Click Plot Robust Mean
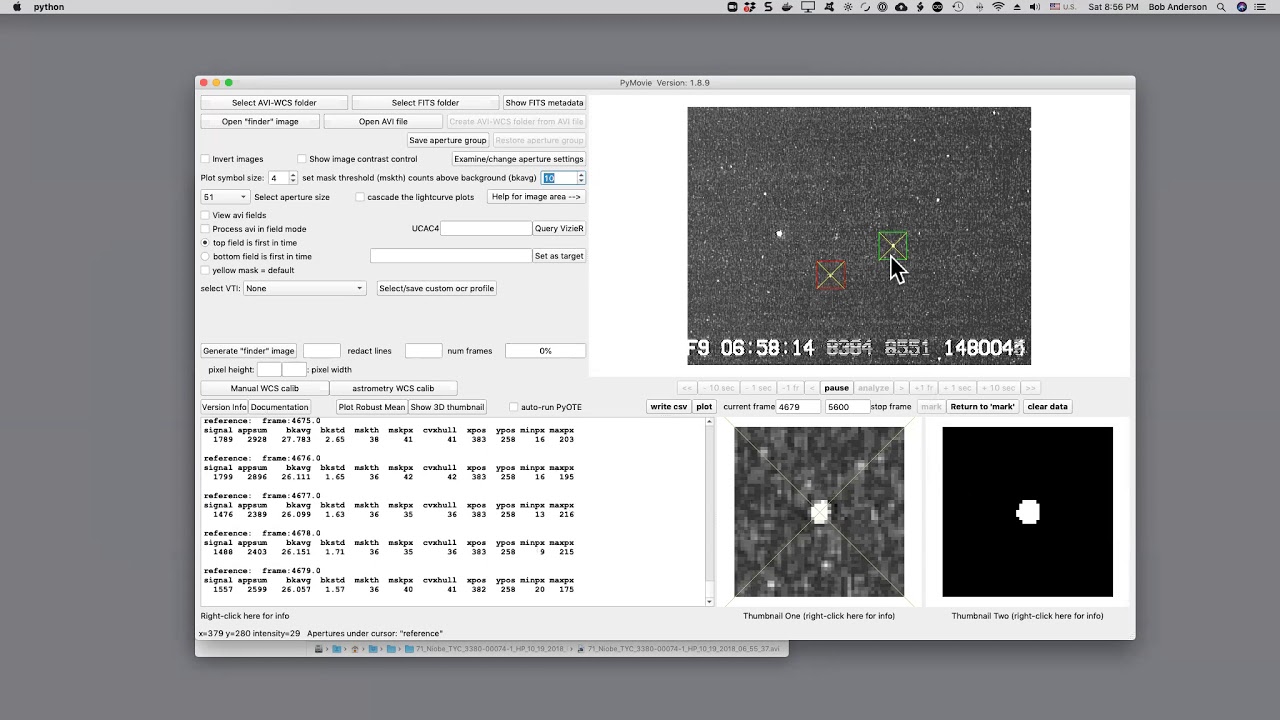This screenshot has height=720, width=1280. 372,407
